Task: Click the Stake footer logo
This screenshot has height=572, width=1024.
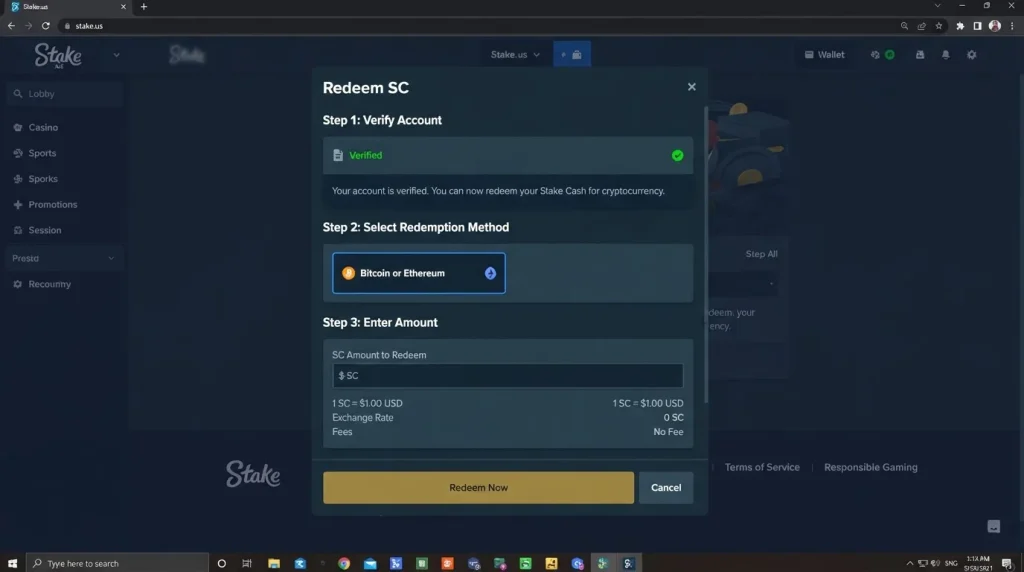Action: (x=253, y=474)
